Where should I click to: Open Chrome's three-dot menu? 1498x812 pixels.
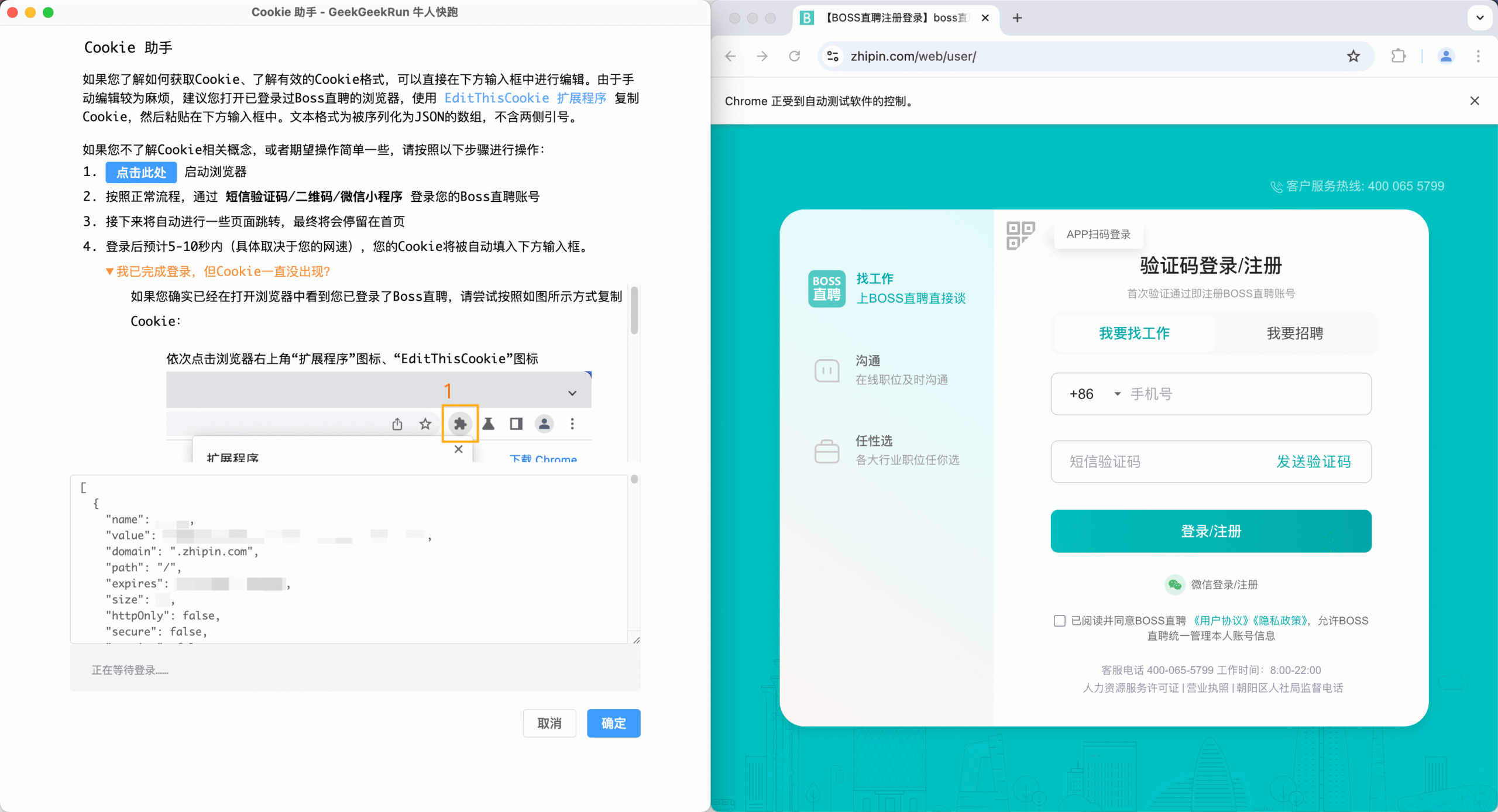pos(1479,56)
